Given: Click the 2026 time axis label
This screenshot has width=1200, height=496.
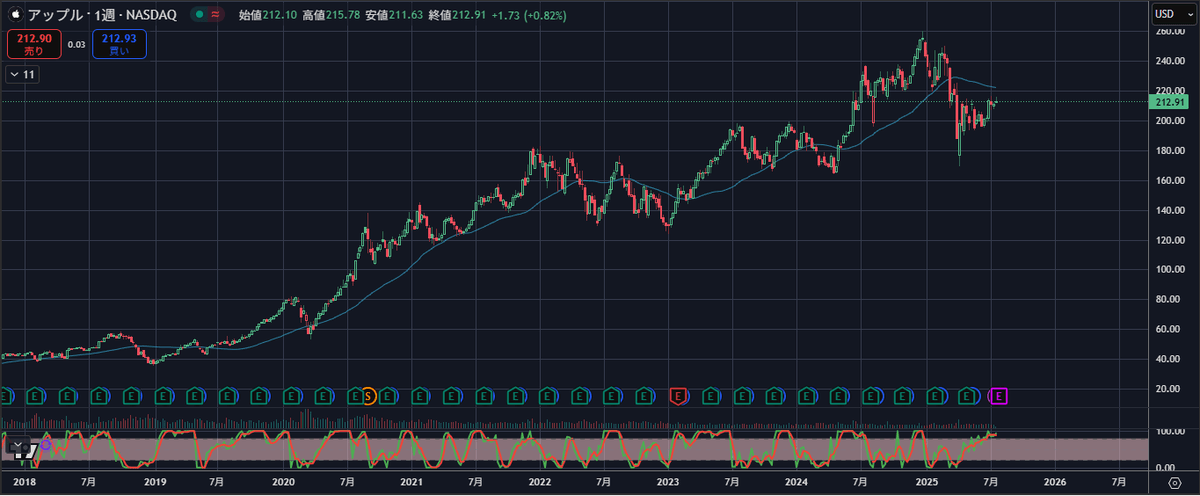Looking at the screenshot, I should [x=1054, y=482].
